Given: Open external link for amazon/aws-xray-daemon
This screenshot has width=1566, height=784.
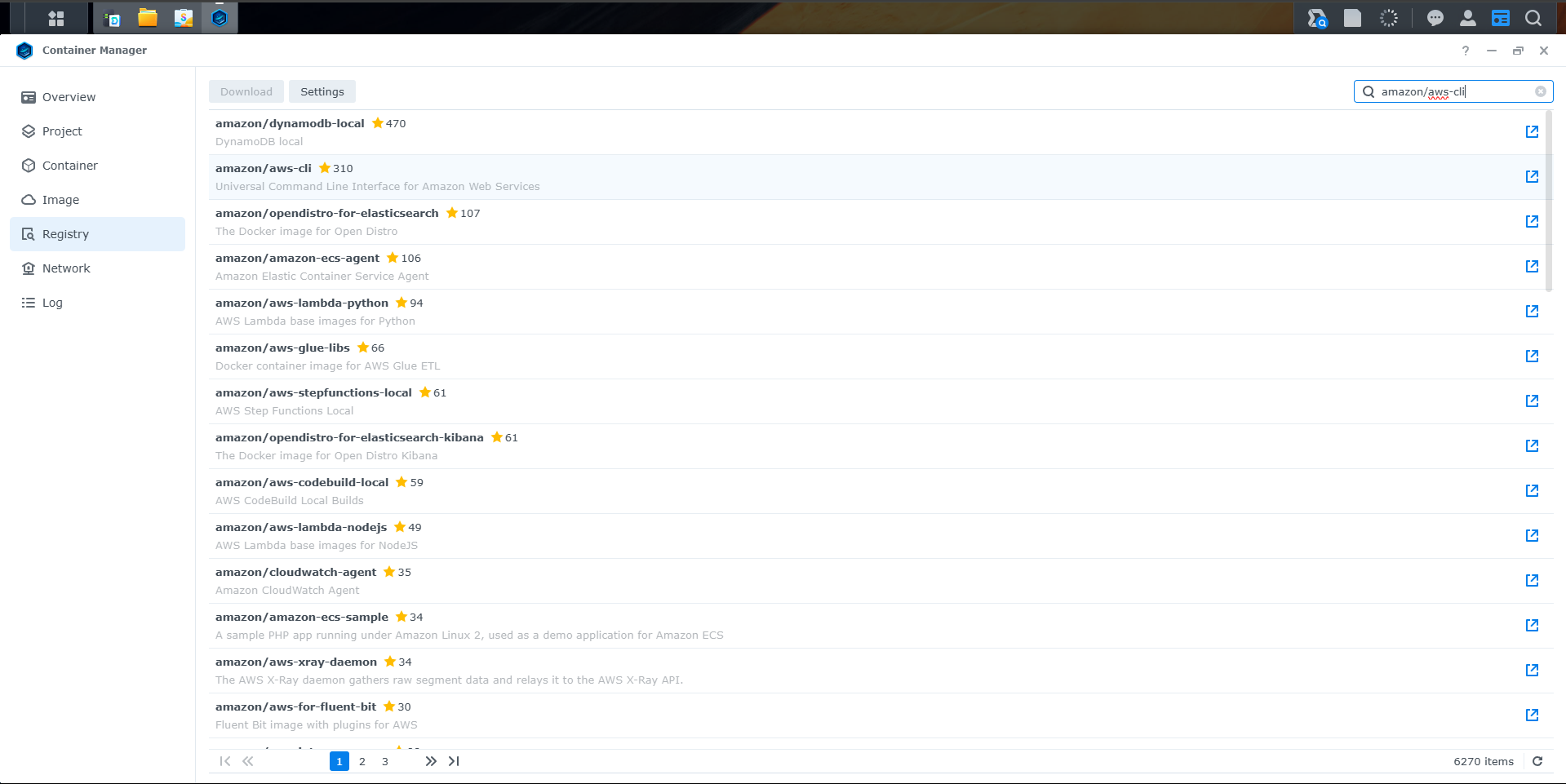Looking at the screenshot, I should coord(1532,671).
